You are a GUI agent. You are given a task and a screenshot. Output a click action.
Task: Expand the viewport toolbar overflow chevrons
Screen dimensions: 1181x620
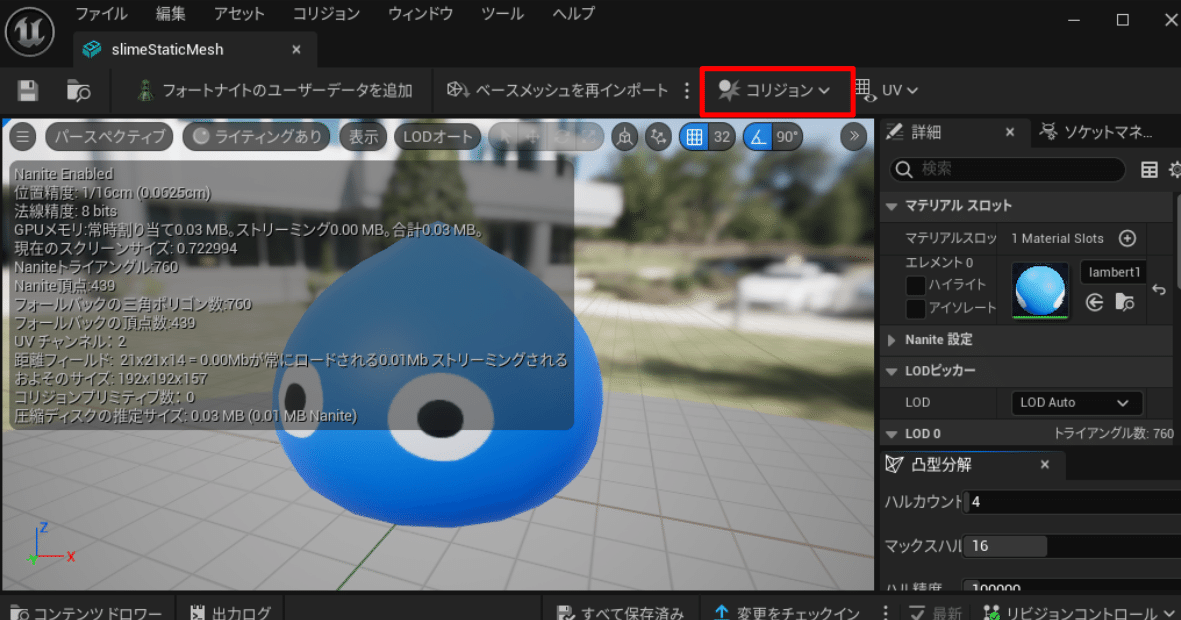point(853,136)
